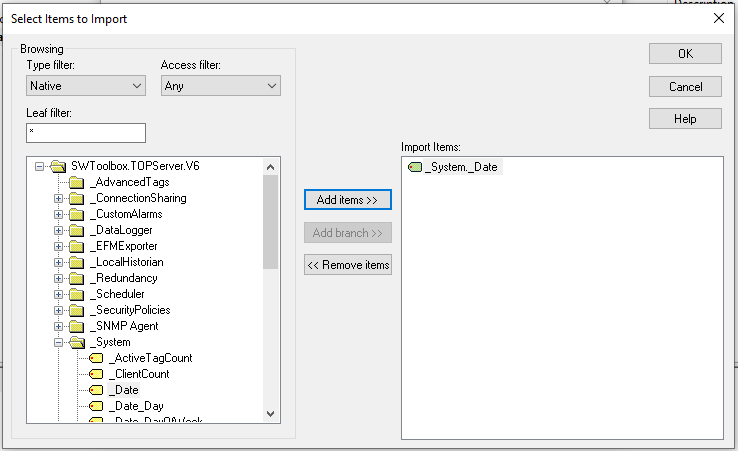Expand the _Scheduler node
Screen dimensions: 738x451
[x=58, y=294]
